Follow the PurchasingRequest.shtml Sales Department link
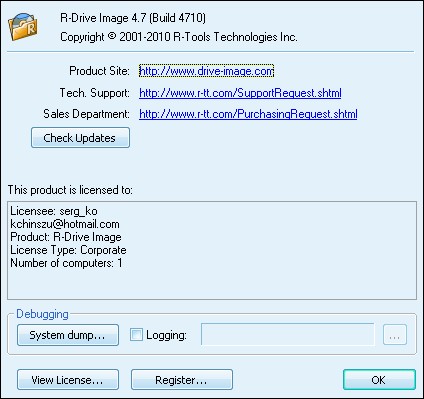 (x=248, y=114)
